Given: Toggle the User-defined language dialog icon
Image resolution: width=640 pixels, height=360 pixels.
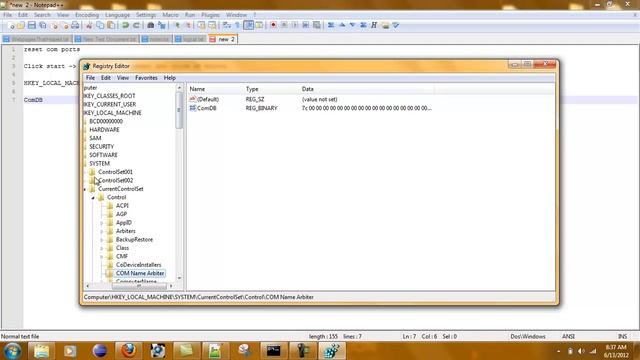Looking at the screenshot, I should click(259, 25).
